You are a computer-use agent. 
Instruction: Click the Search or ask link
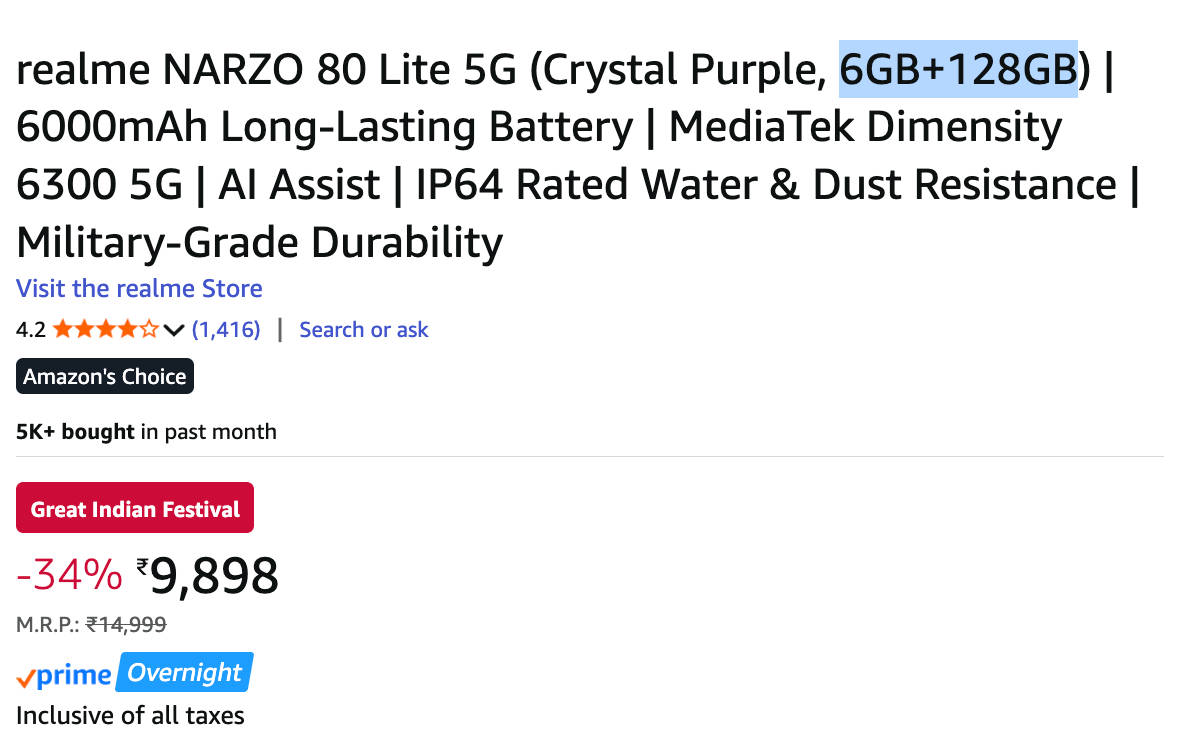(x=363, y=329)
